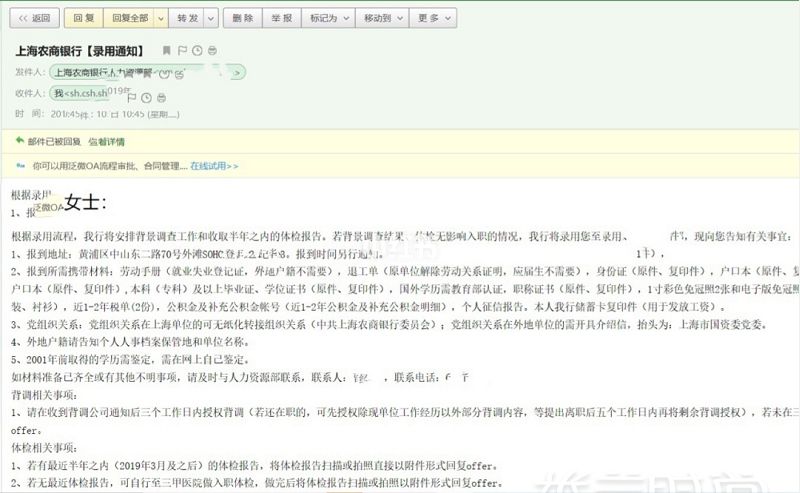Click the bookmark icon beside the subject
Image resolution: width=800 pixels, height=493 pixels.
[x=166, y=50]
